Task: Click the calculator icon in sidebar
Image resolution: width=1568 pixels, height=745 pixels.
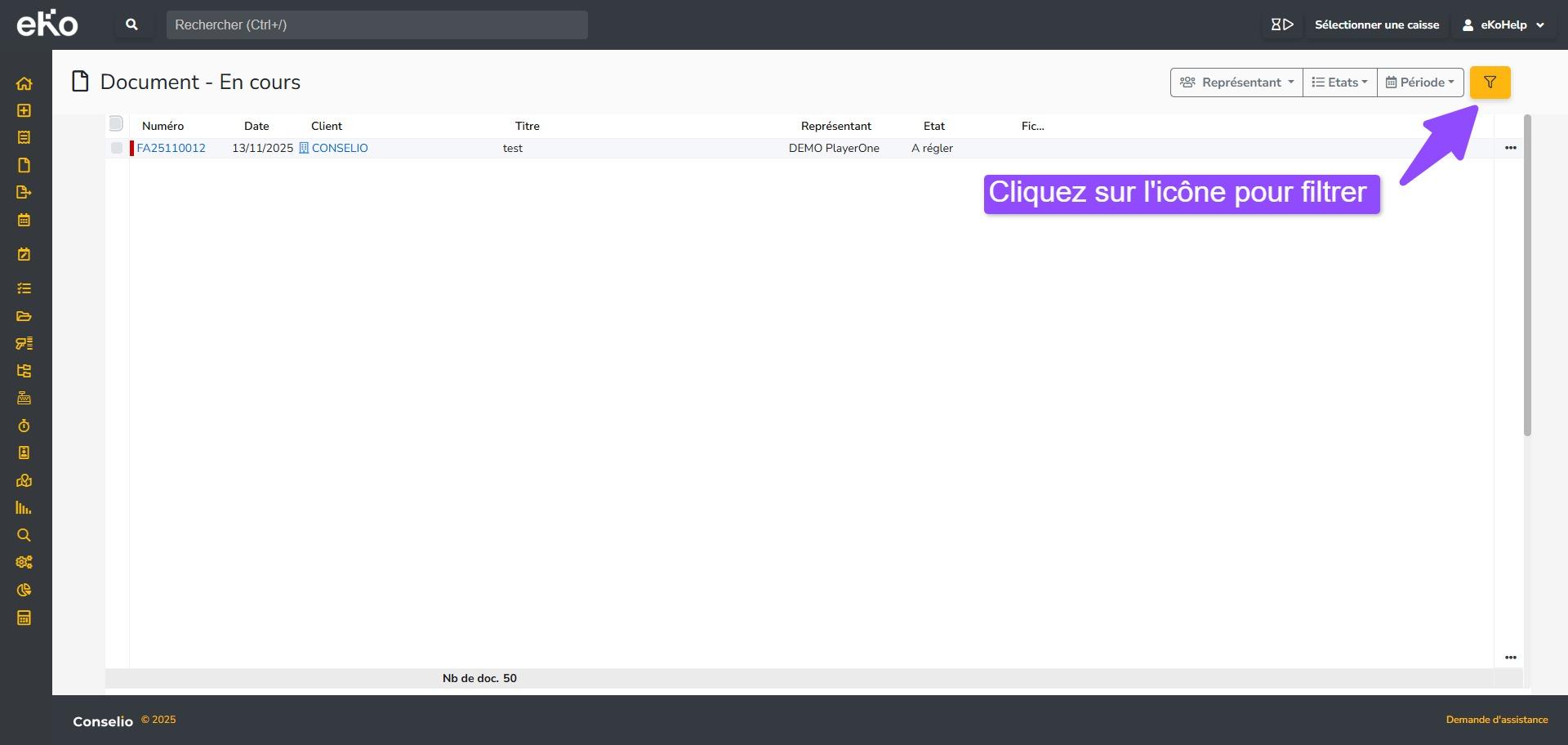Action: click(24, 618)
